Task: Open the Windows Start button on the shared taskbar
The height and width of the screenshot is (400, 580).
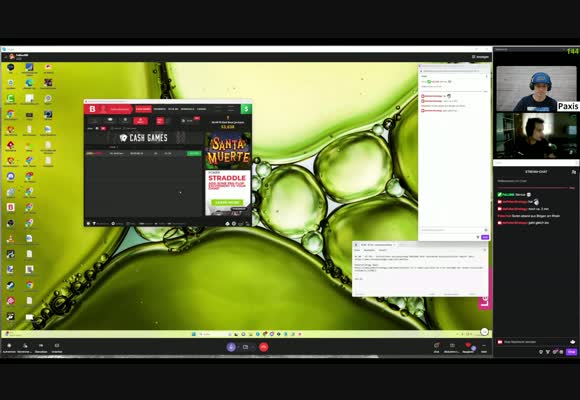Action: [193, 334]
